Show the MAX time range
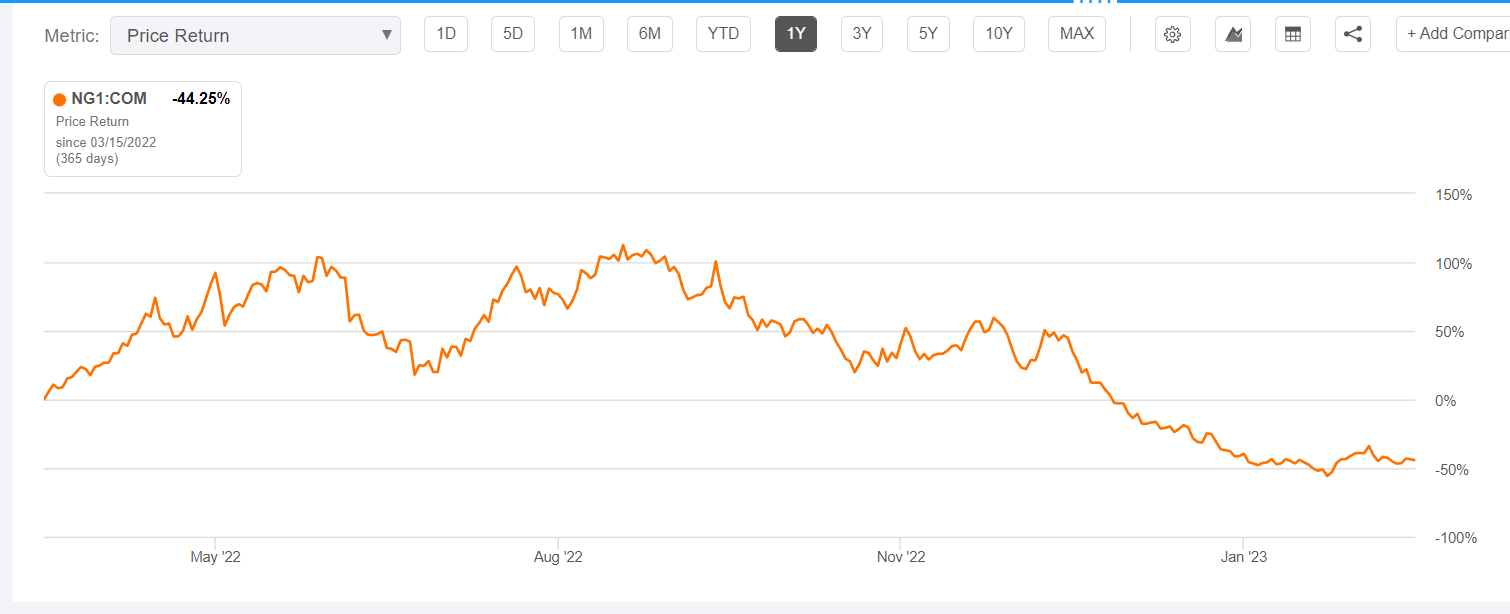 1077,34
